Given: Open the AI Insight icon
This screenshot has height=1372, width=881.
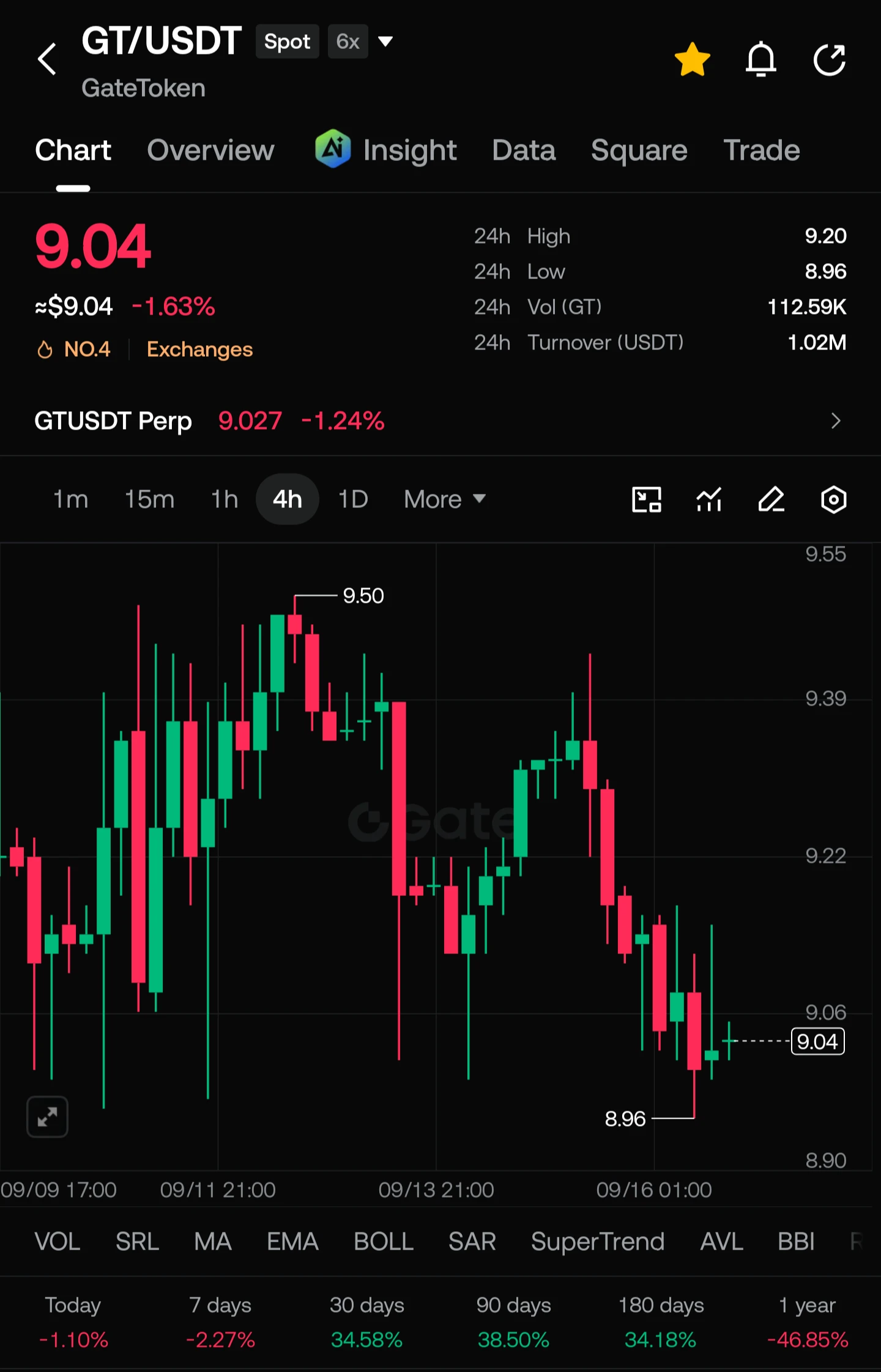Looking at the screenshot, I should 333,149.
